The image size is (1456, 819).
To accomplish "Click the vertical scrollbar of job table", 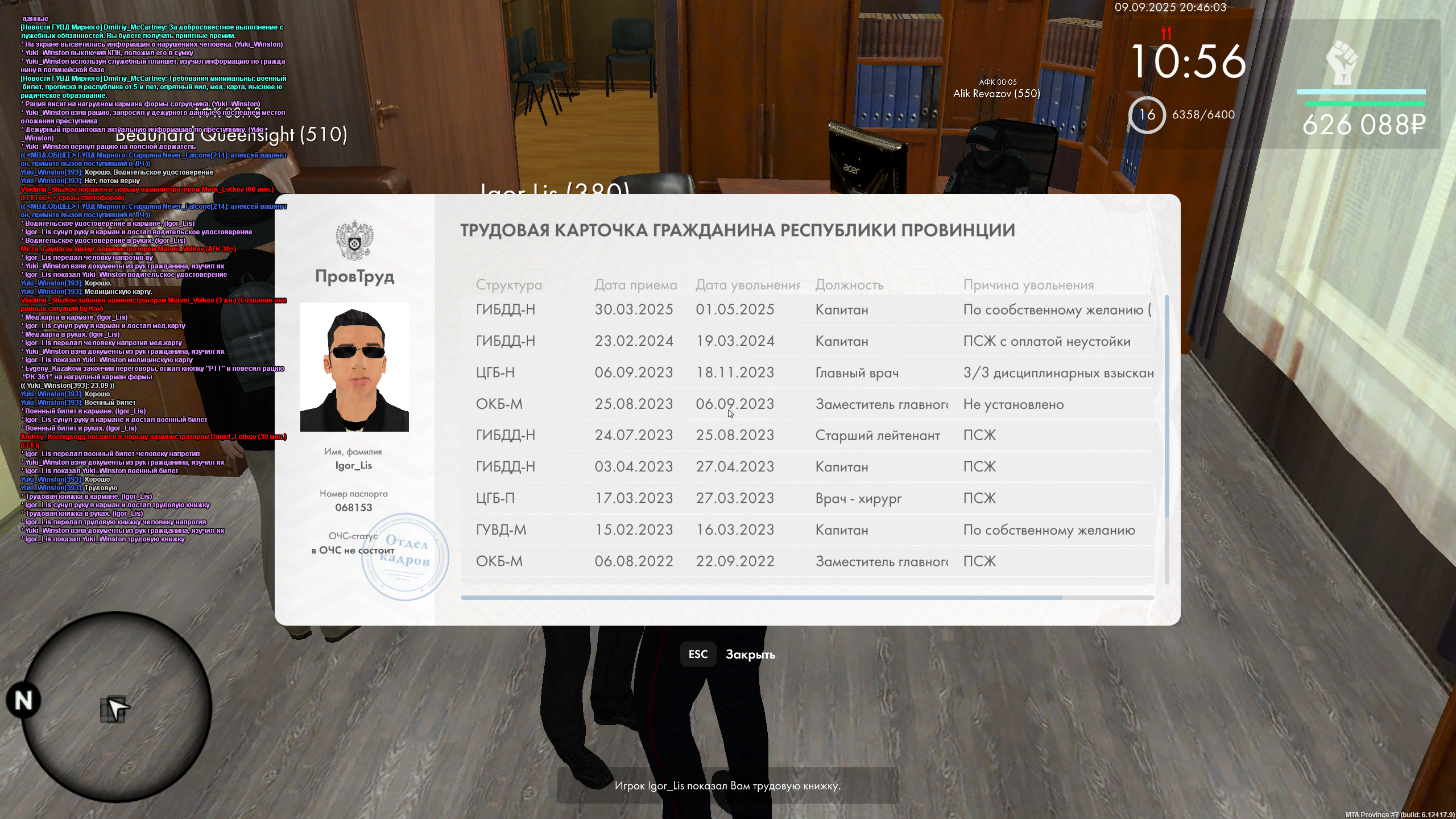I will [1167, 407].
